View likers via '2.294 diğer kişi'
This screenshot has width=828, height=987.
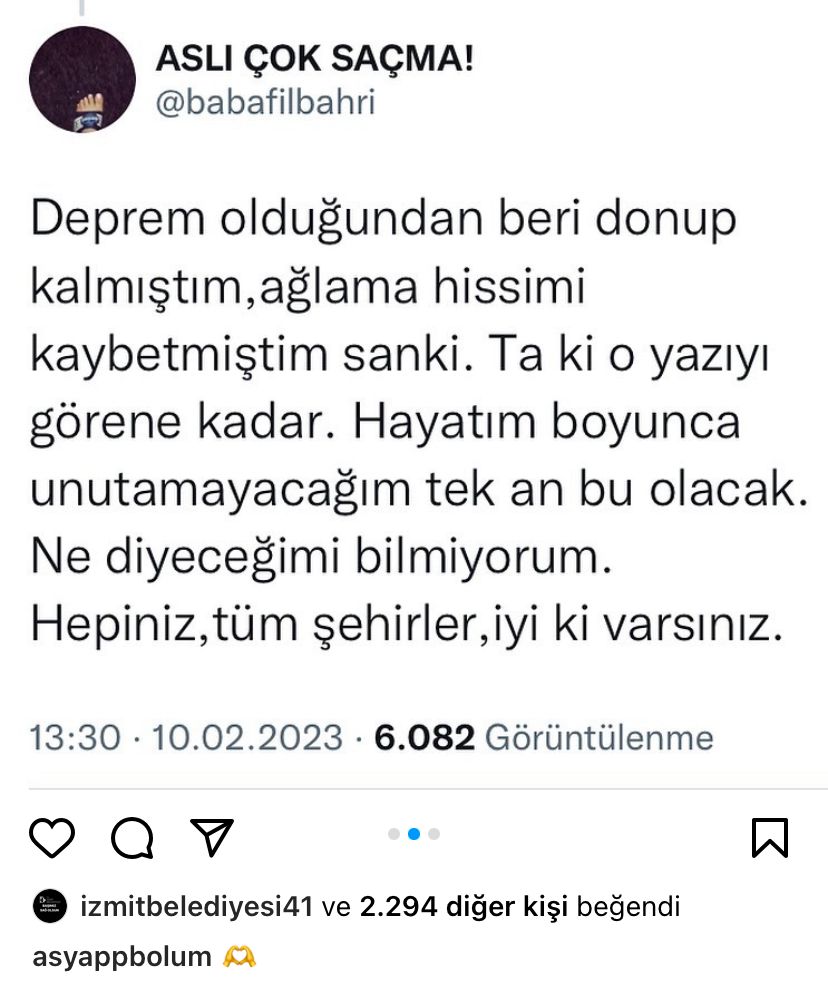click(x=464, y=907)
